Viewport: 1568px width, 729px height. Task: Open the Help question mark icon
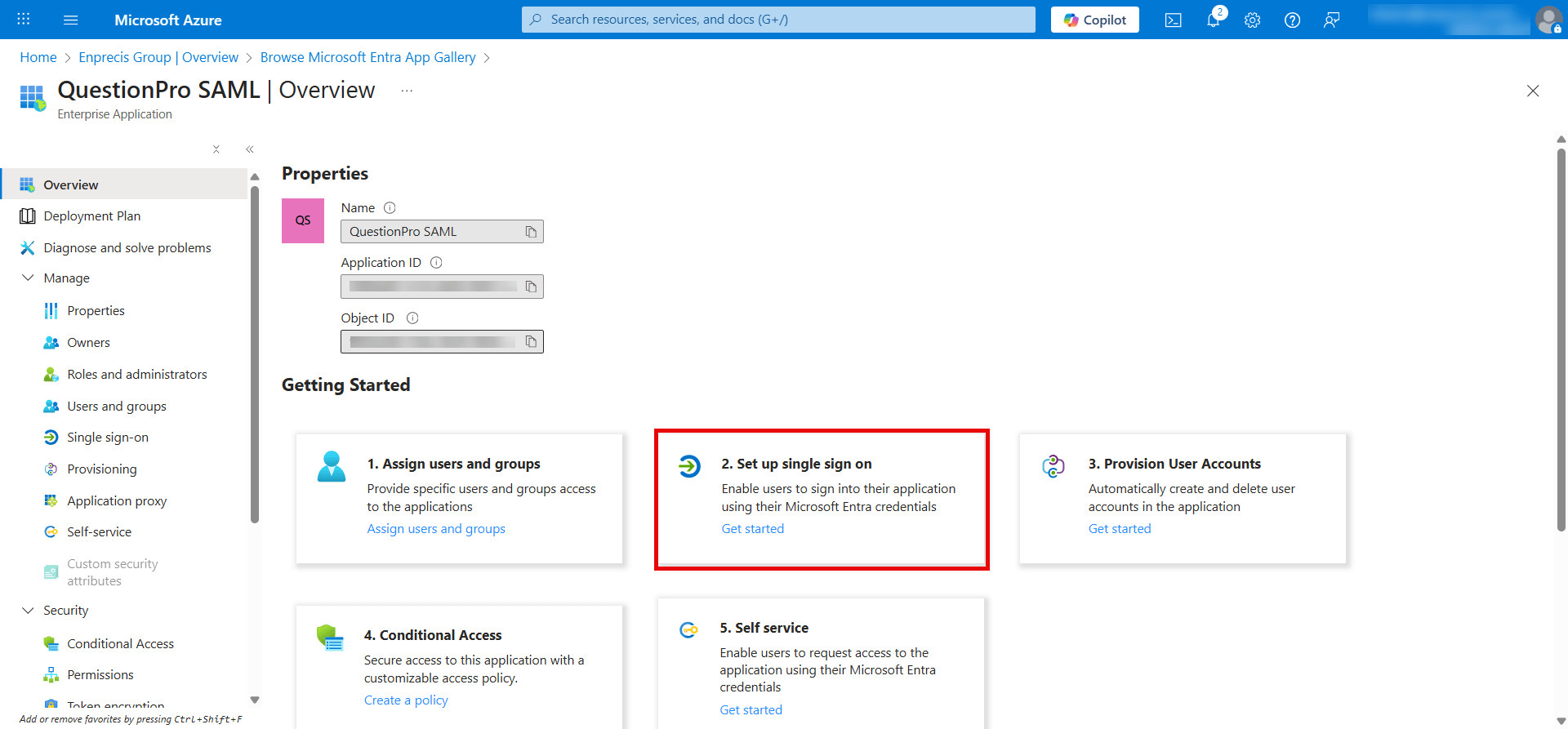tap(1292, 20)
